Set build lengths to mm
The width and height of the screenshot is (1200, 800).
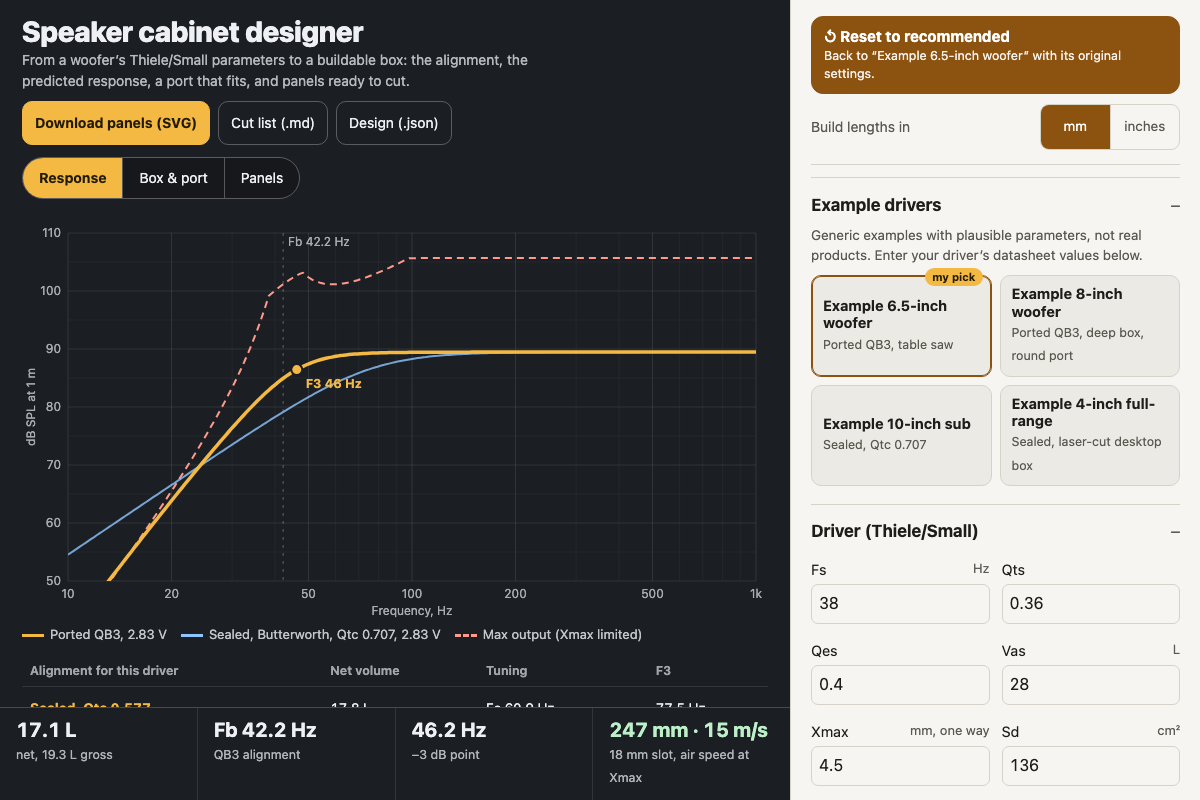[1075, 127]
